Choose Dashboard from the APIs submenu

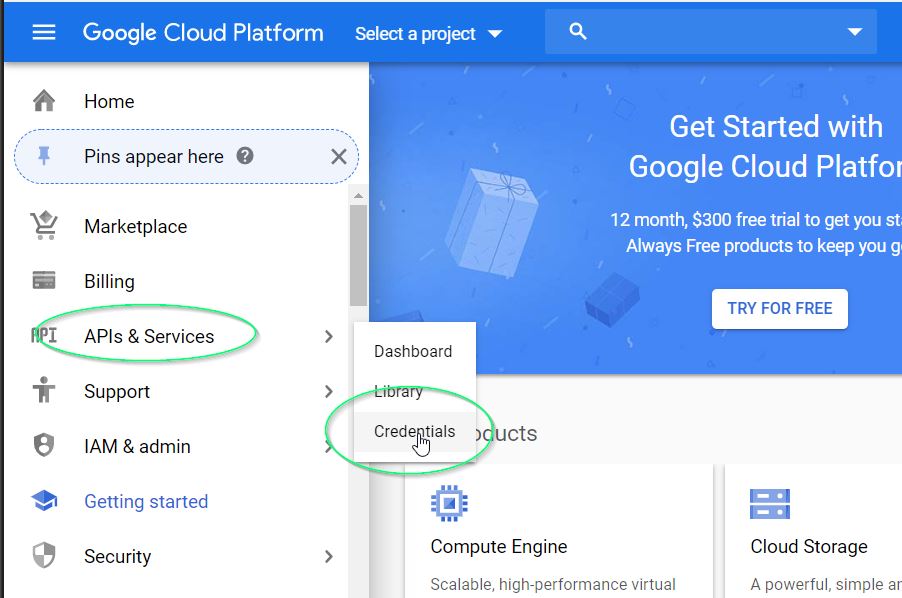414,351
